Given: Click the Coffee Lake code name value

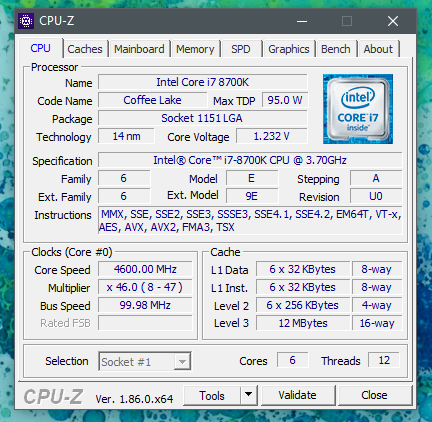Looking at the screenshot, I should [153, 100].
